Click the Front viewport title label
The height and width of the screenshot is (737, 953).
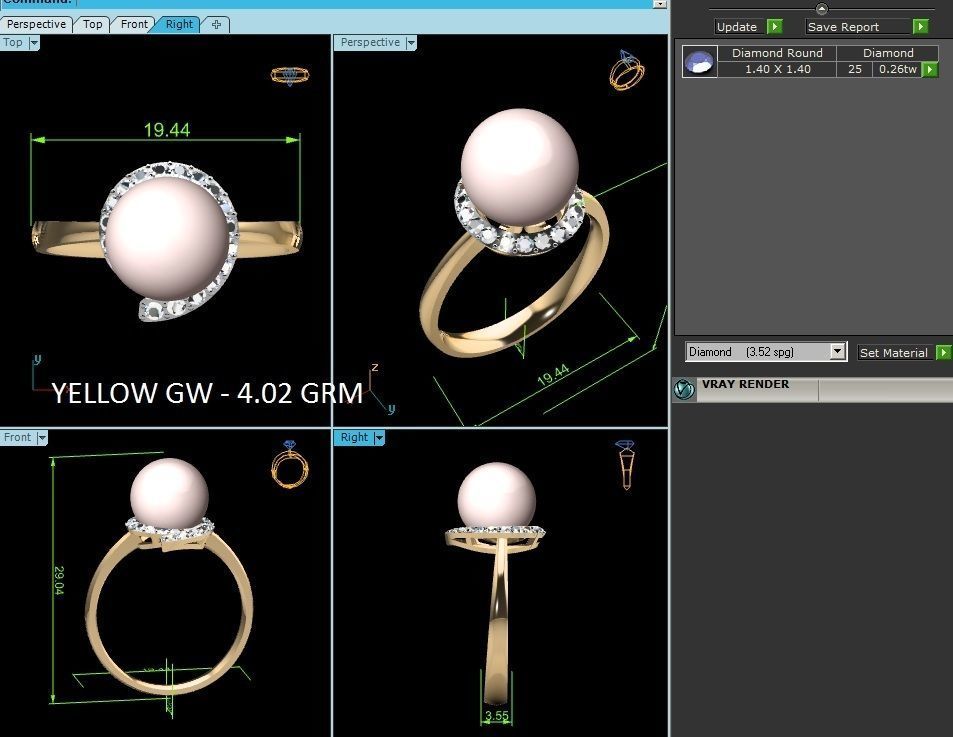[17, 437]
